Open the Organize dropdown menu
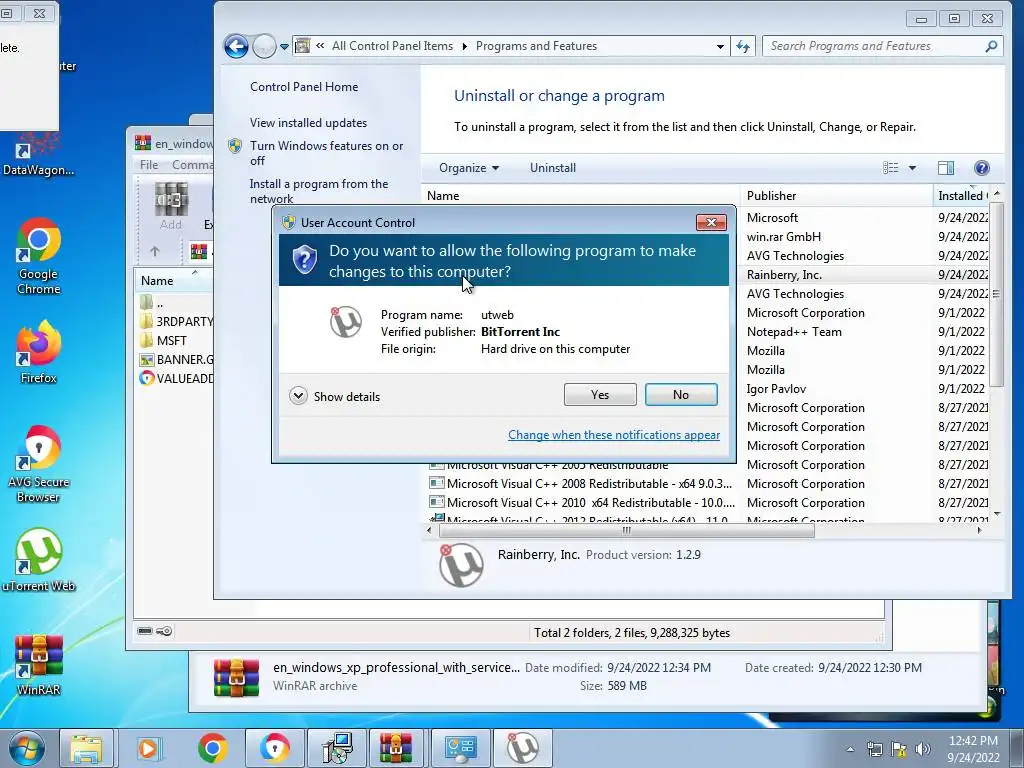Screen dimensions: 1024x768 point(469,168)
